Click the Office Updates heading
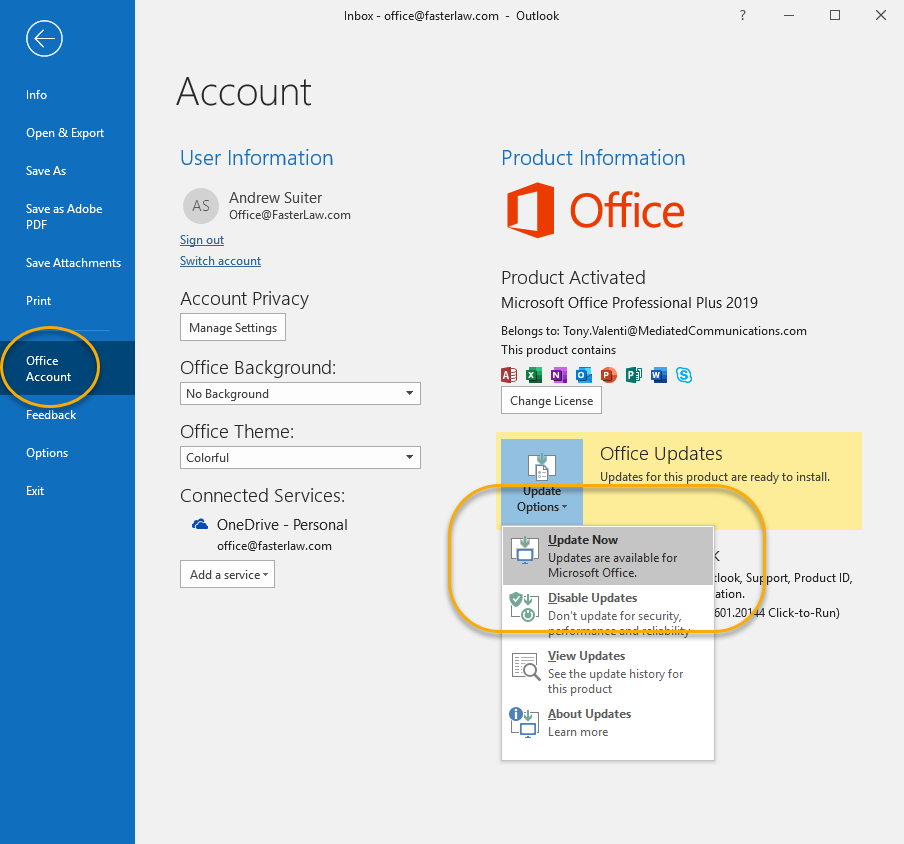 tap(661, 454)
